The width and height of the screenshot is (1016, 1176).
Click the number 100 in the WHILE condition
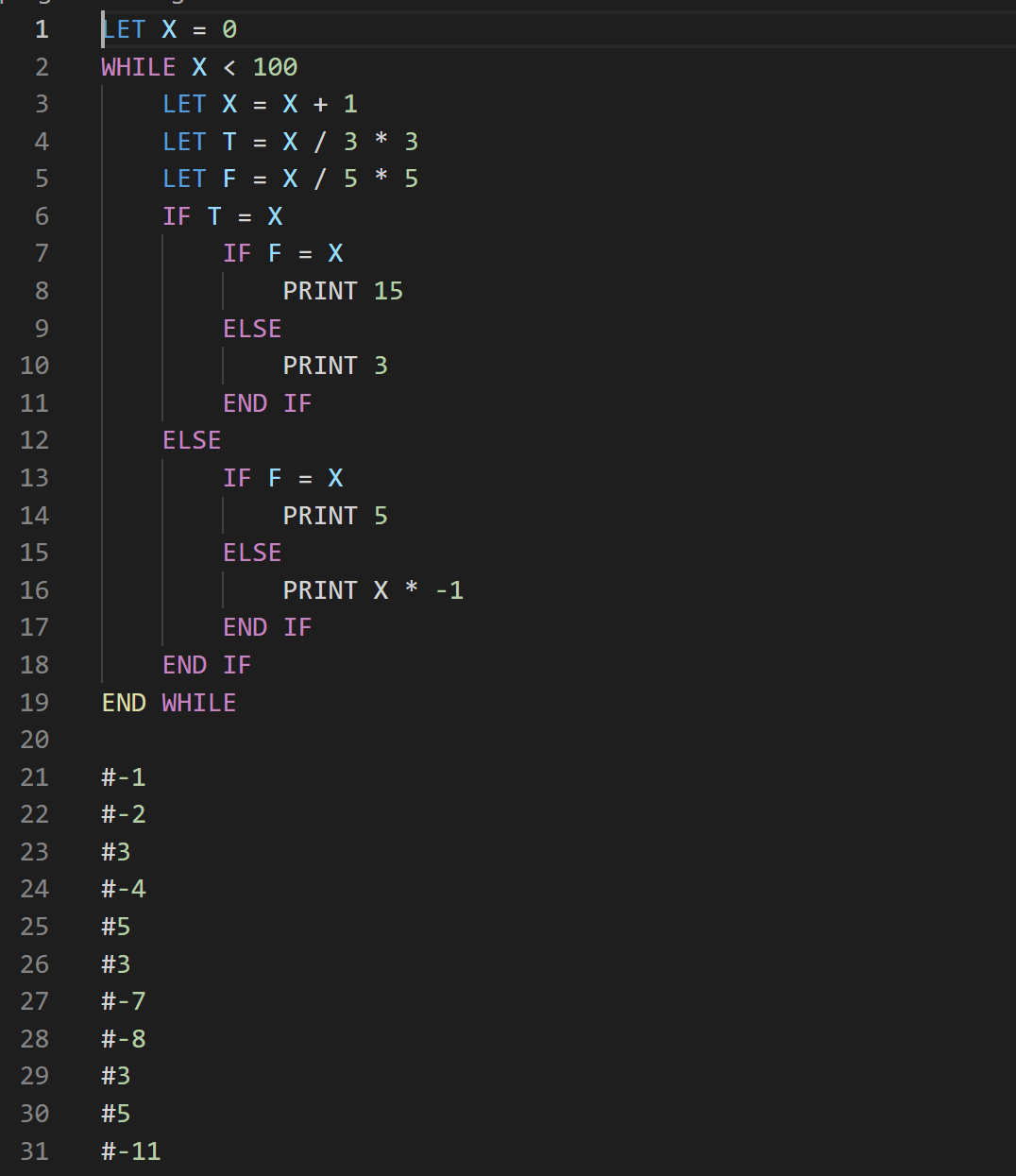pyautogui.click(x=275, y=67)
